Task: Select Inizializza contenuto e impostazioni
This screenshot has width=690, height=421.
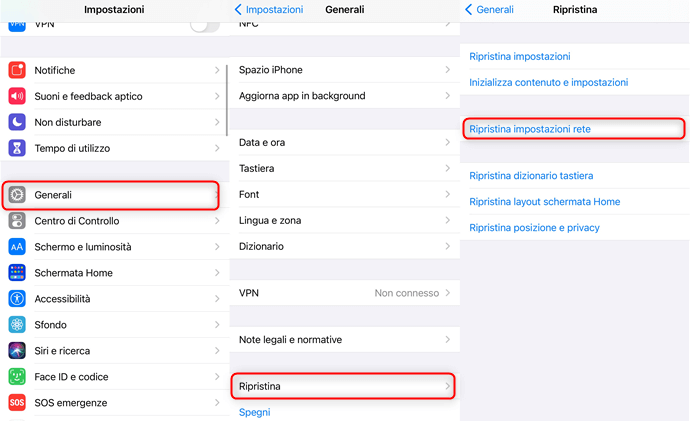Action: pyautogui.click(x=548, y=82)
